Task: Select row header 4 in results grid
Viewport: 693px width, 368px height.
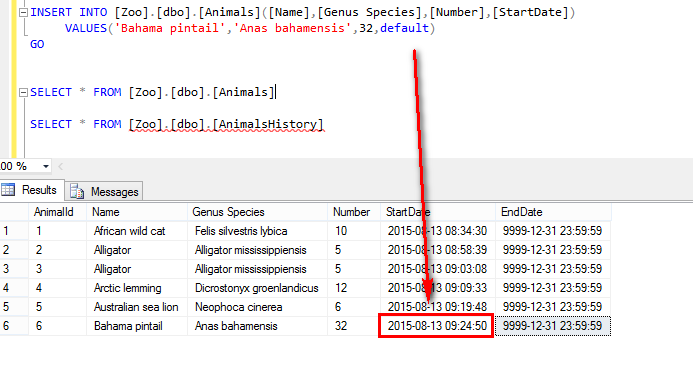Action: 14,288
